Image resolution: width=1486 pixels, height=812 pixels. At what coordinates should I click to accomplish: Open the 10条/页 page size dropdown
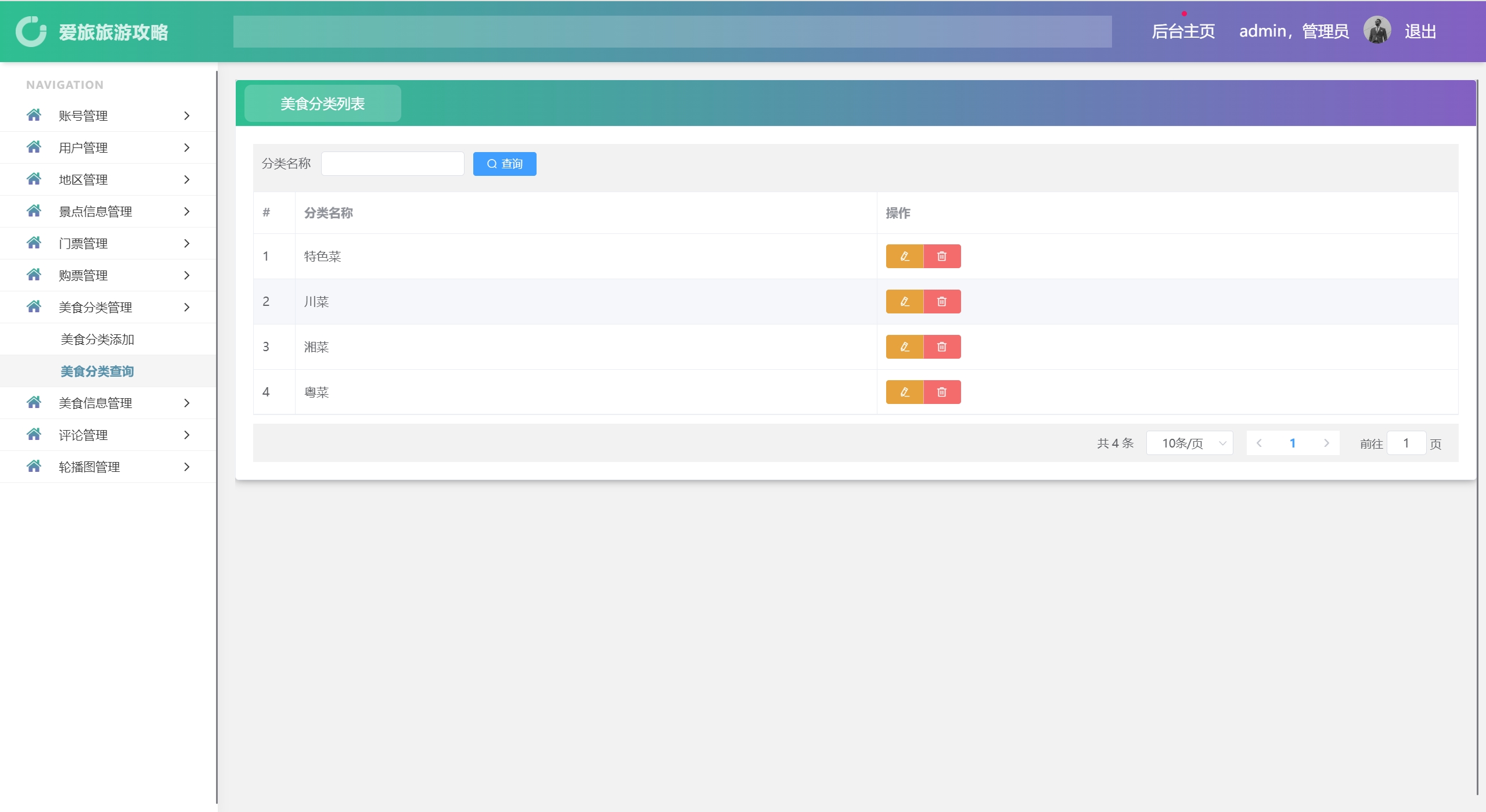click(1189, 443)
